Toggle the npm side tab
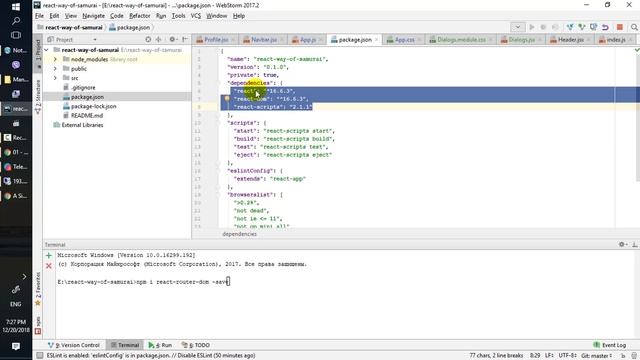The height and width of the screenshot is (360, 640). [38, 325]
